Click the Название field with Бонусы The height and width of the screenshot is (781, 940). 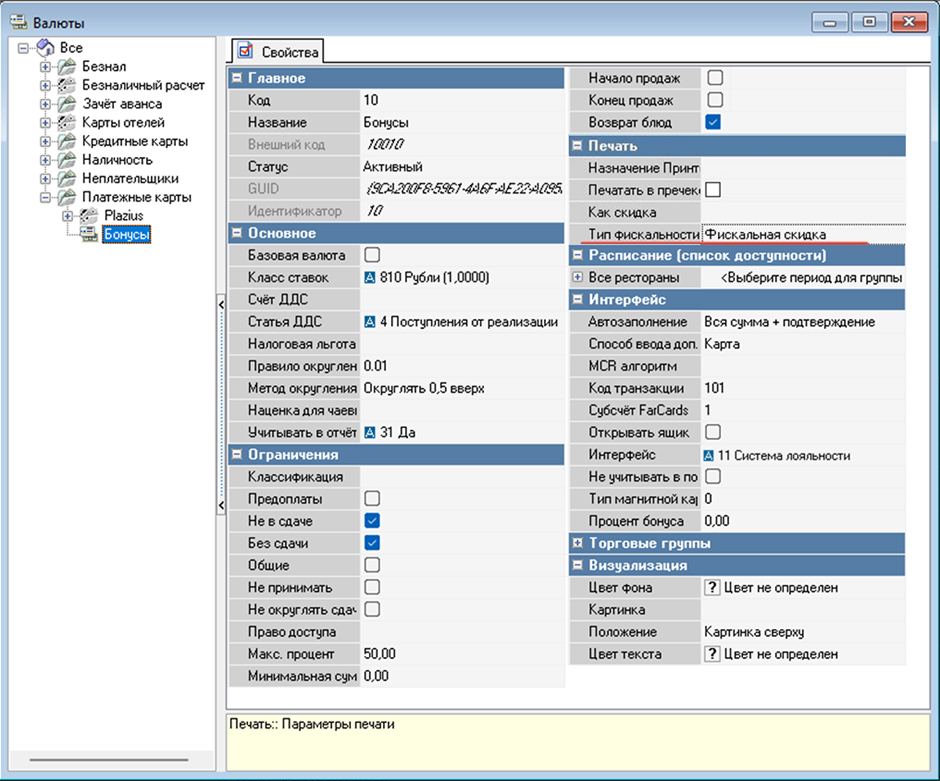pyautogui.click(x=460, y=123)
